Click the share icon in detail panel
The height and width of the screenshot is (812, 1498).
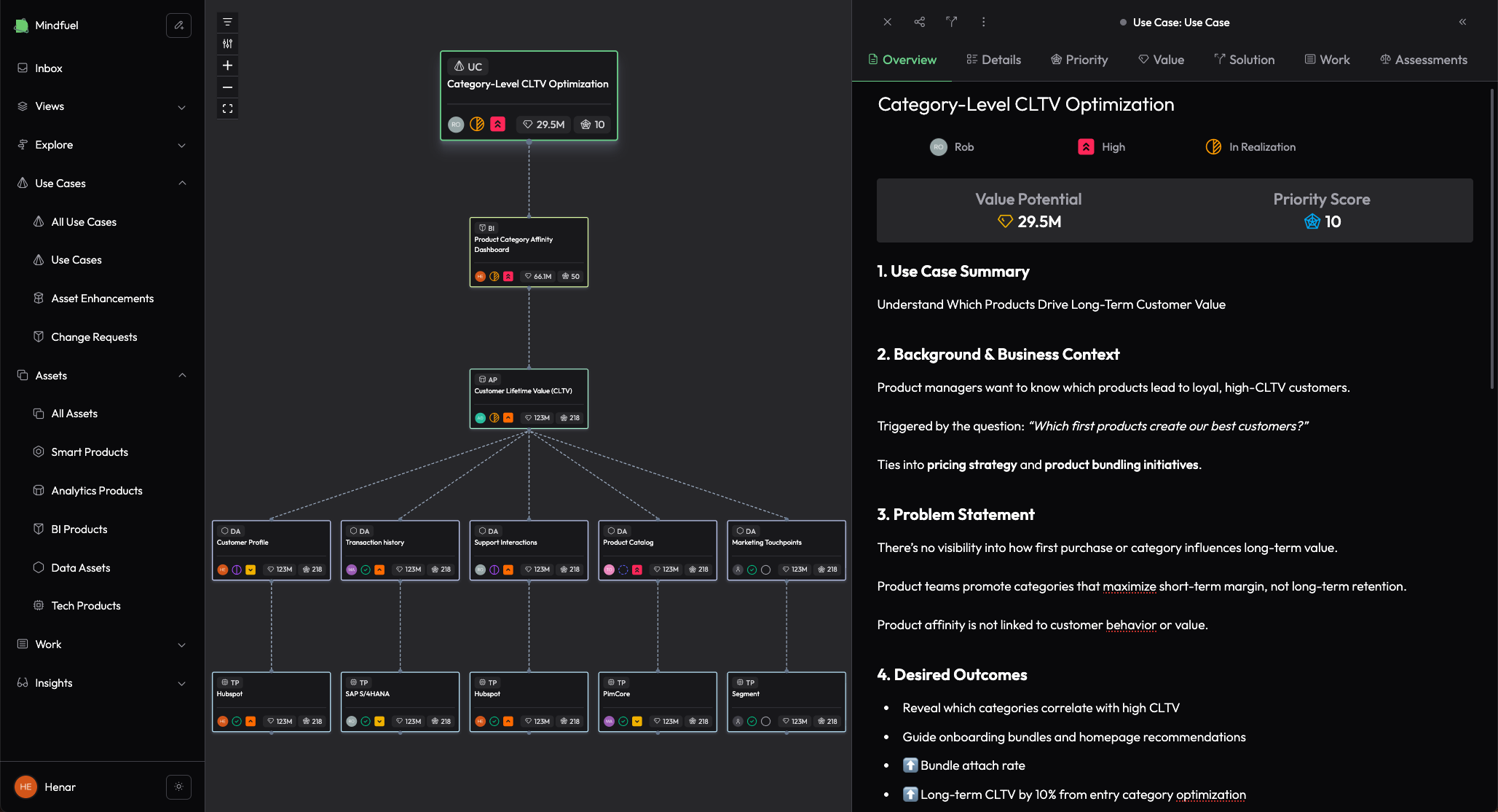(x=919, y=22)
